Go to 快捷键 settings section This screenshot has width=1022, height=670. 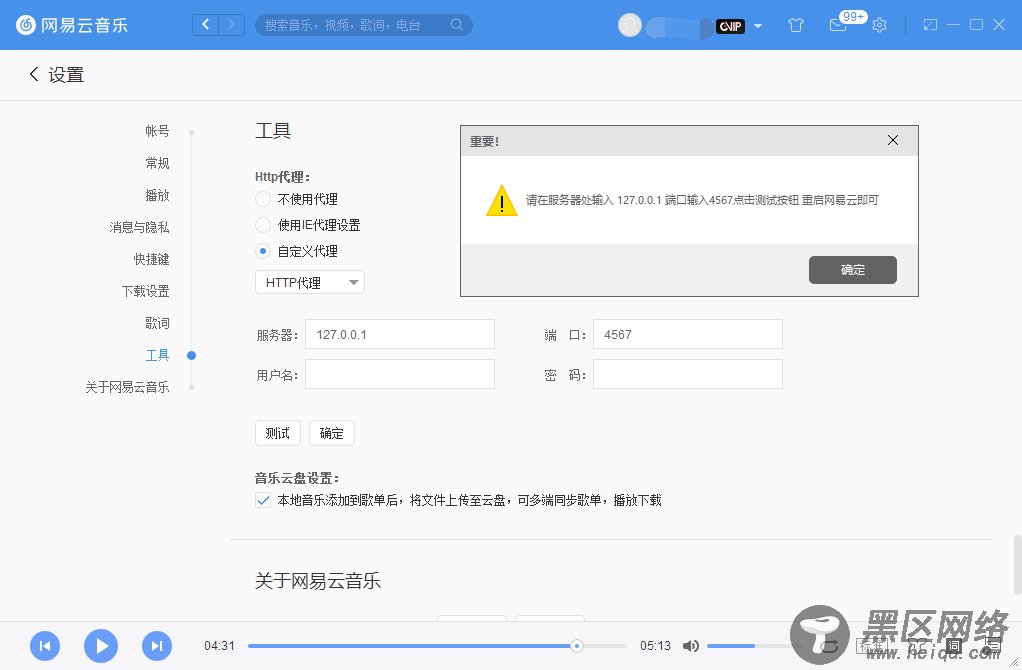151,259
